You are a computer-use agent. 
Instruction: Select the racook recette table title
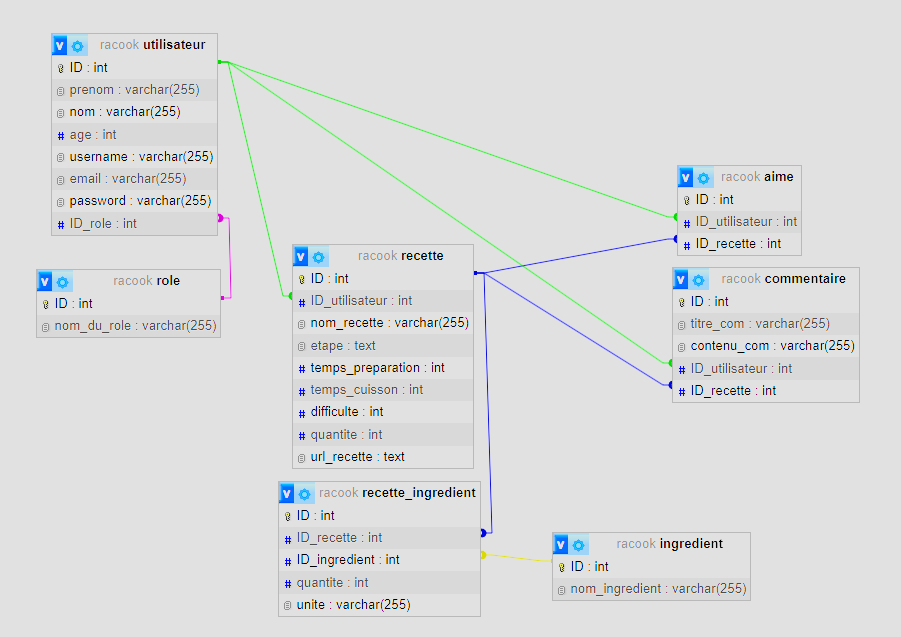(400, 256)
